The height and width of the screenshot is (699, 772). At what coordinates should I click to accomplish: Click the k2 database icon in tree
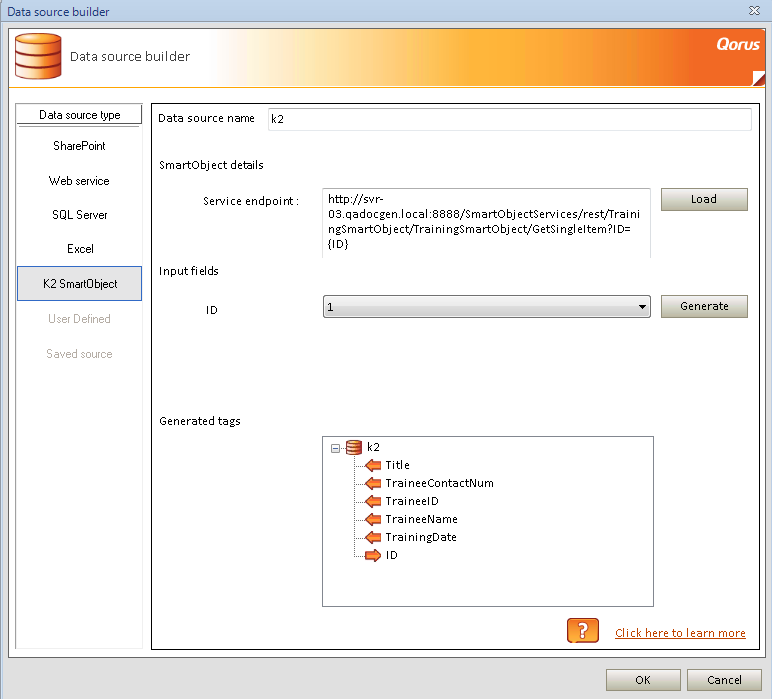tap(354, 447)
